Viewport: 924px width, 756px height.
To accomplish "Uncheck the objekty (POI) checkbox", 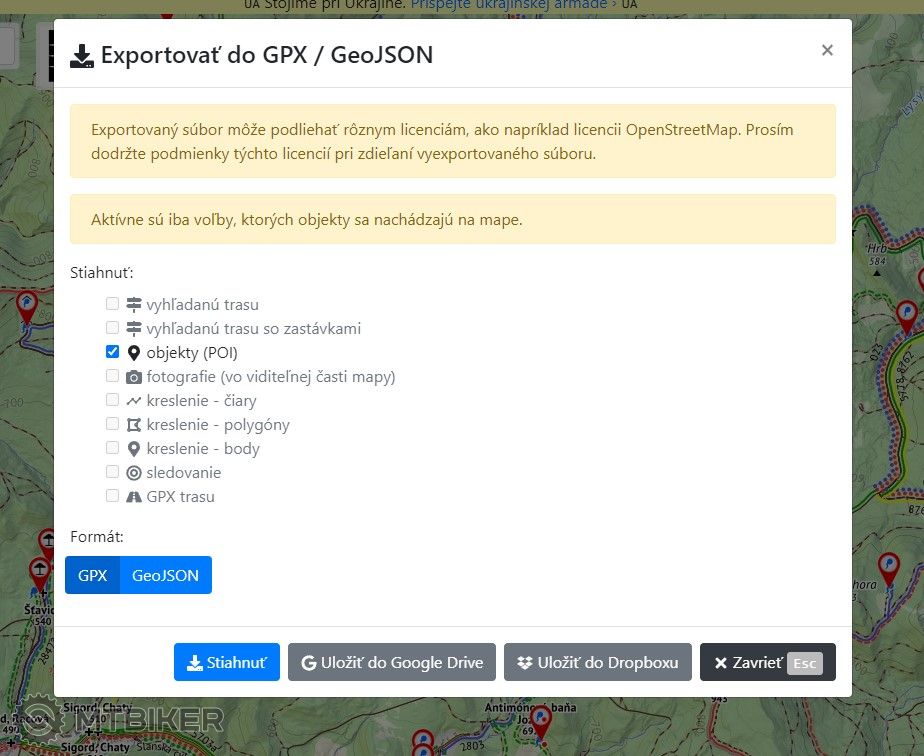I will [x=113, y=352].
